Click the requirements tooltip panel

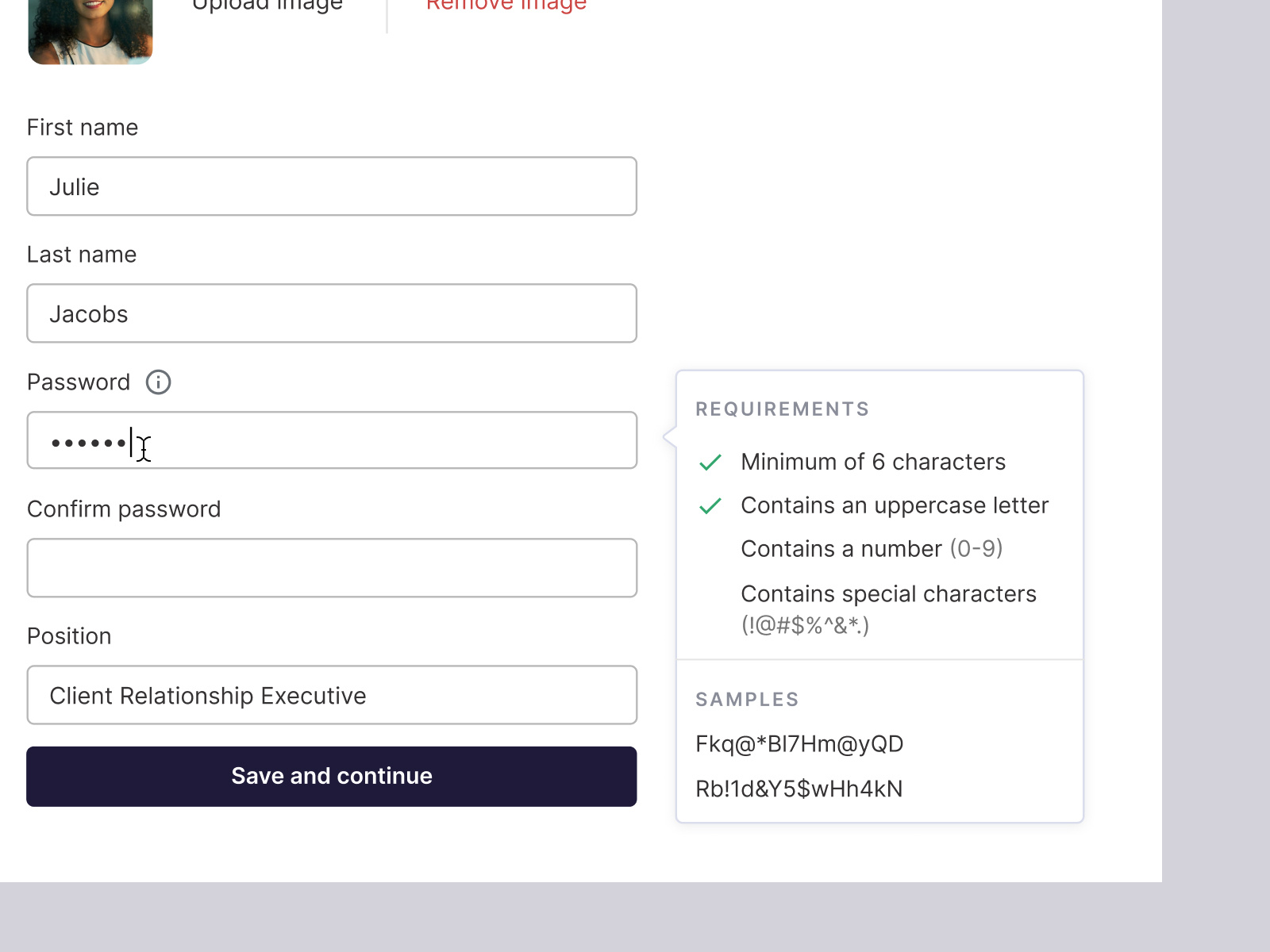(879, 595)
